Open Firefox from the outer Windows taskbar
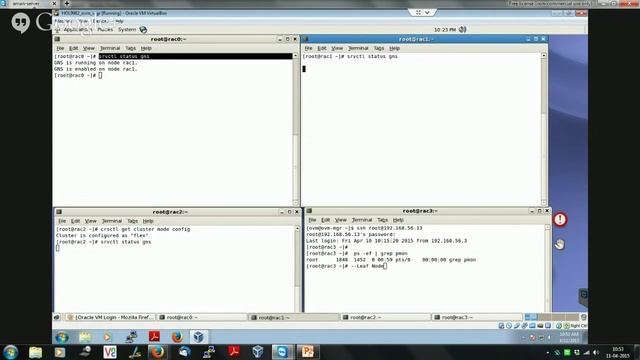Viewport: 640px width, 360px height. [x=158, y=352]
